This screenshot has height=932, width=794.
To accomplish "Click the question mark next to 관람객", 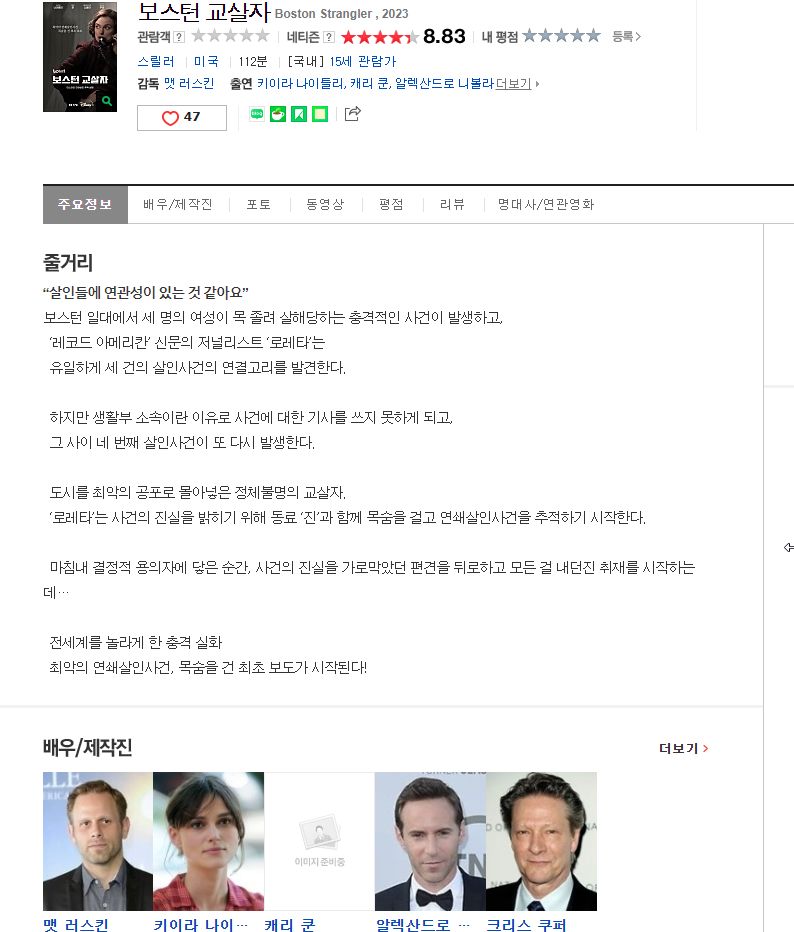I will (179, 37).
